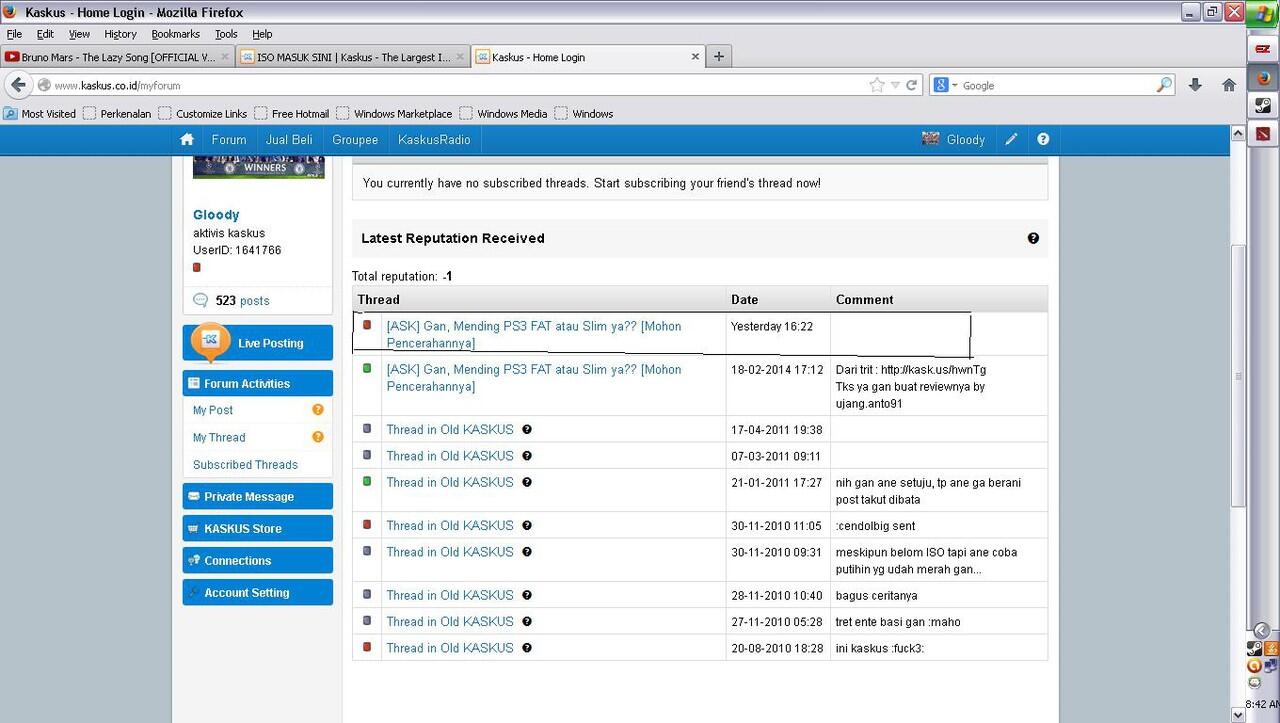Open Jual Beli in the navbar
The height and width of the screenshot is (723, 1280).
pyautogui.click(x=289, y=140)
